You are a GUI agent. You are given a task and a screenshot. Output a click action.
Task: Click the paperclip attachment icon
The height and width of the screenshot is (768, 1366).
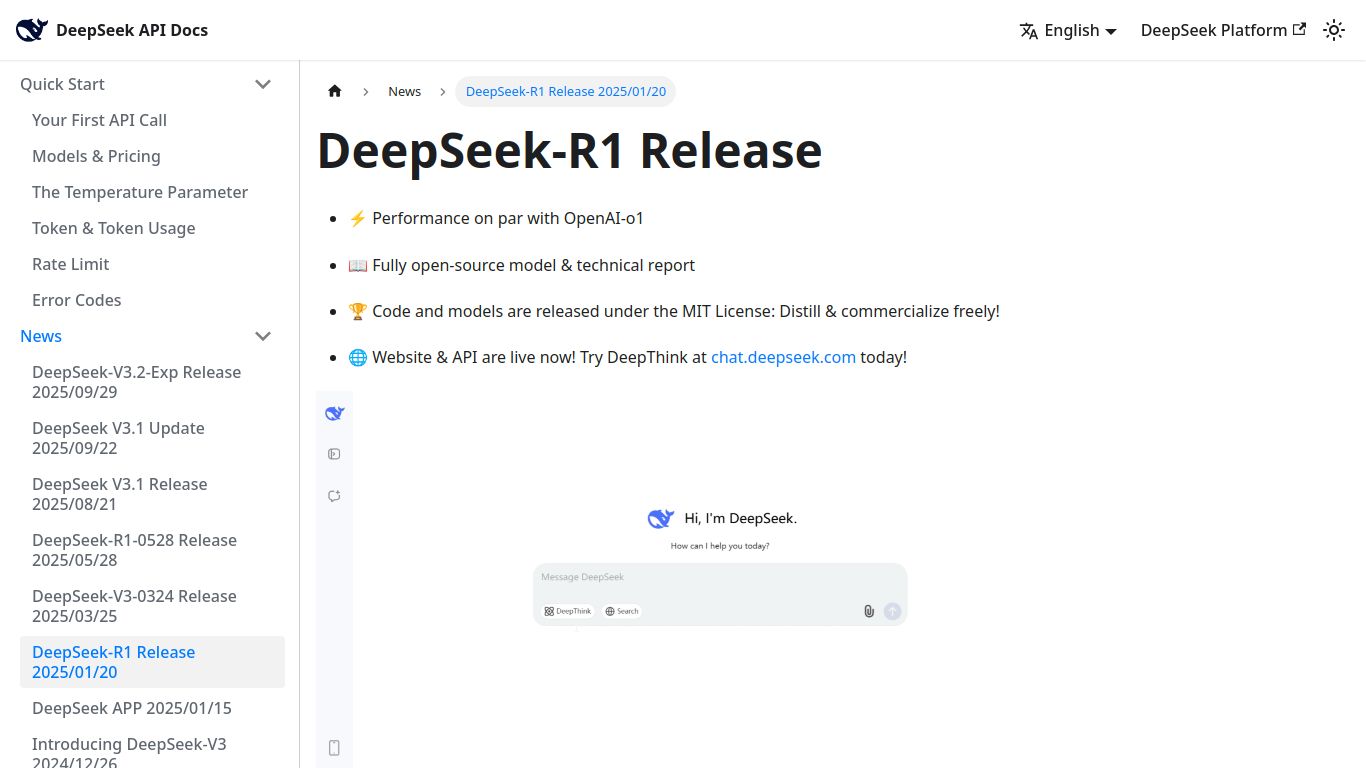(868, 611)
